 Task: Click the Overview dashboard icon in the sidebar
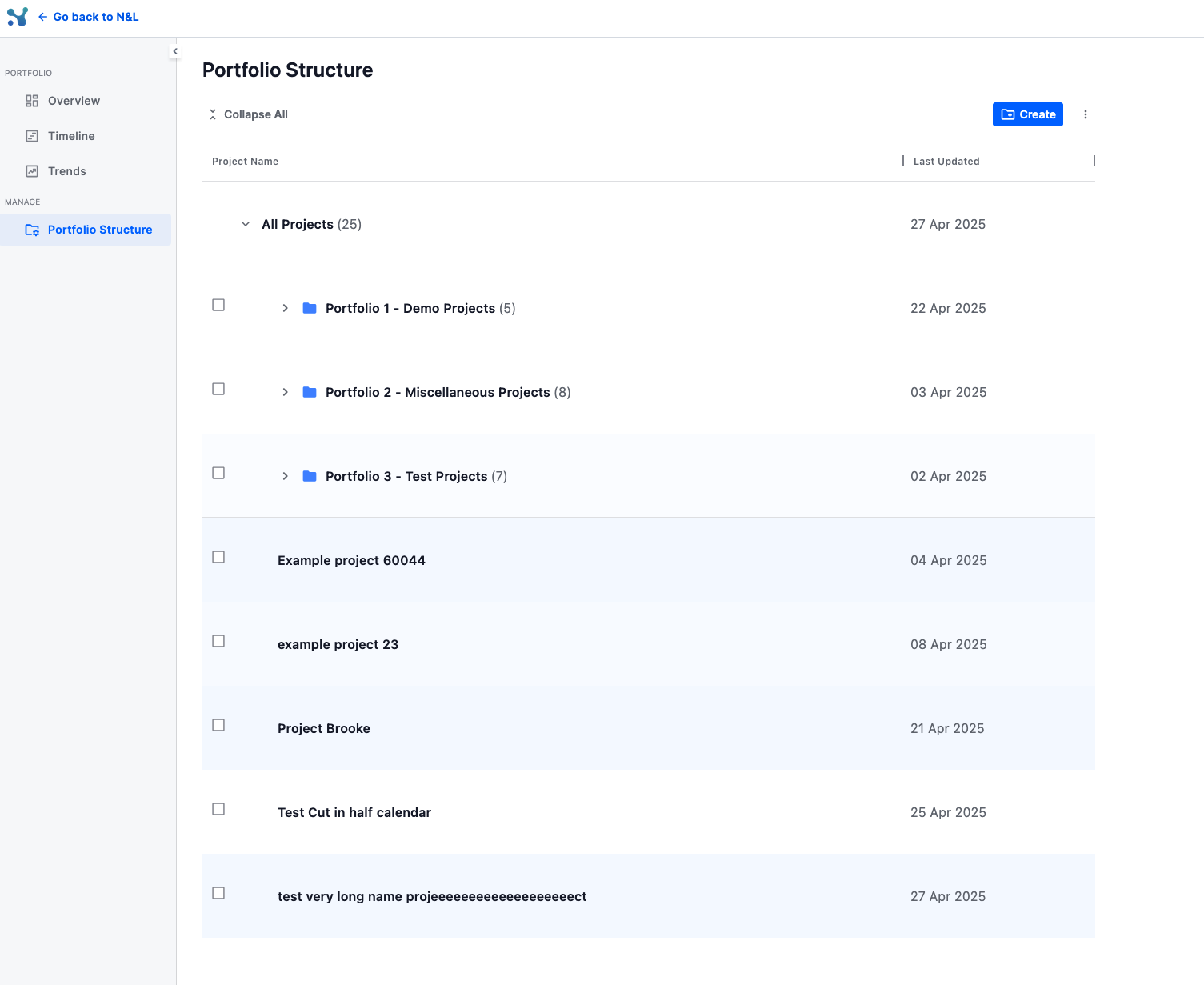click(32, 101)
